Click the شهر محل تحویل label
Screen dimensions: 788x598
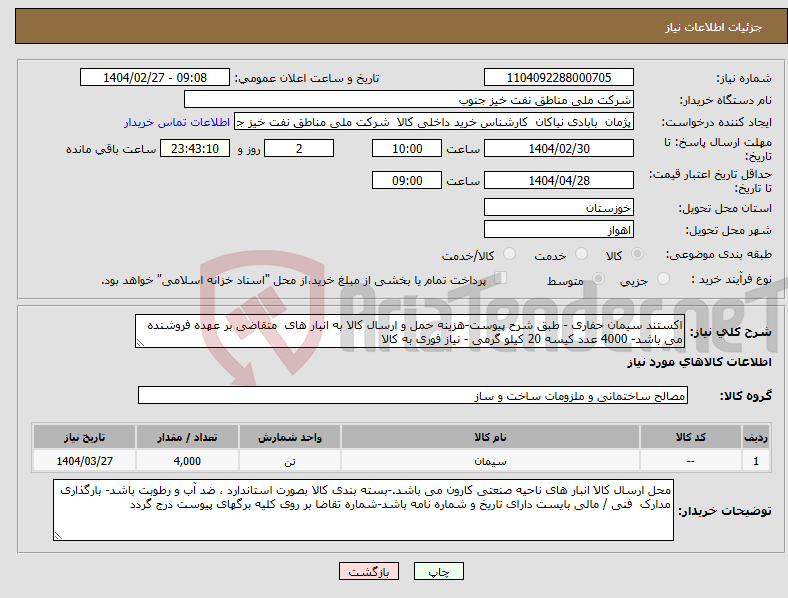point(728,231)
